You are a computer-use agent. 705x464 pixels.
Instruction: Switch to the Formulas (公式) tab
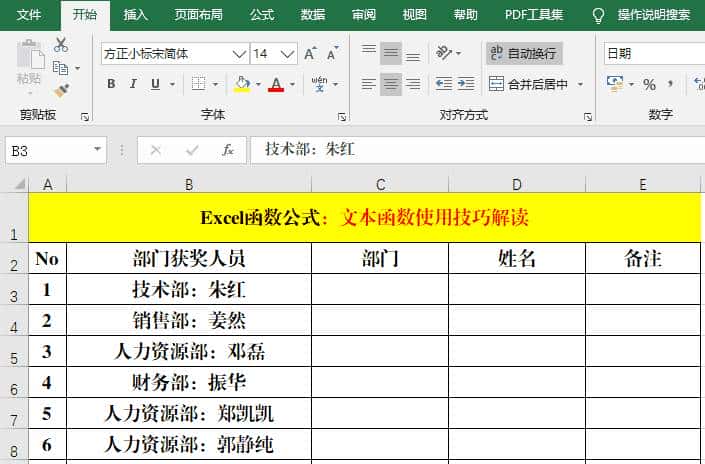(x=262, y=15)
